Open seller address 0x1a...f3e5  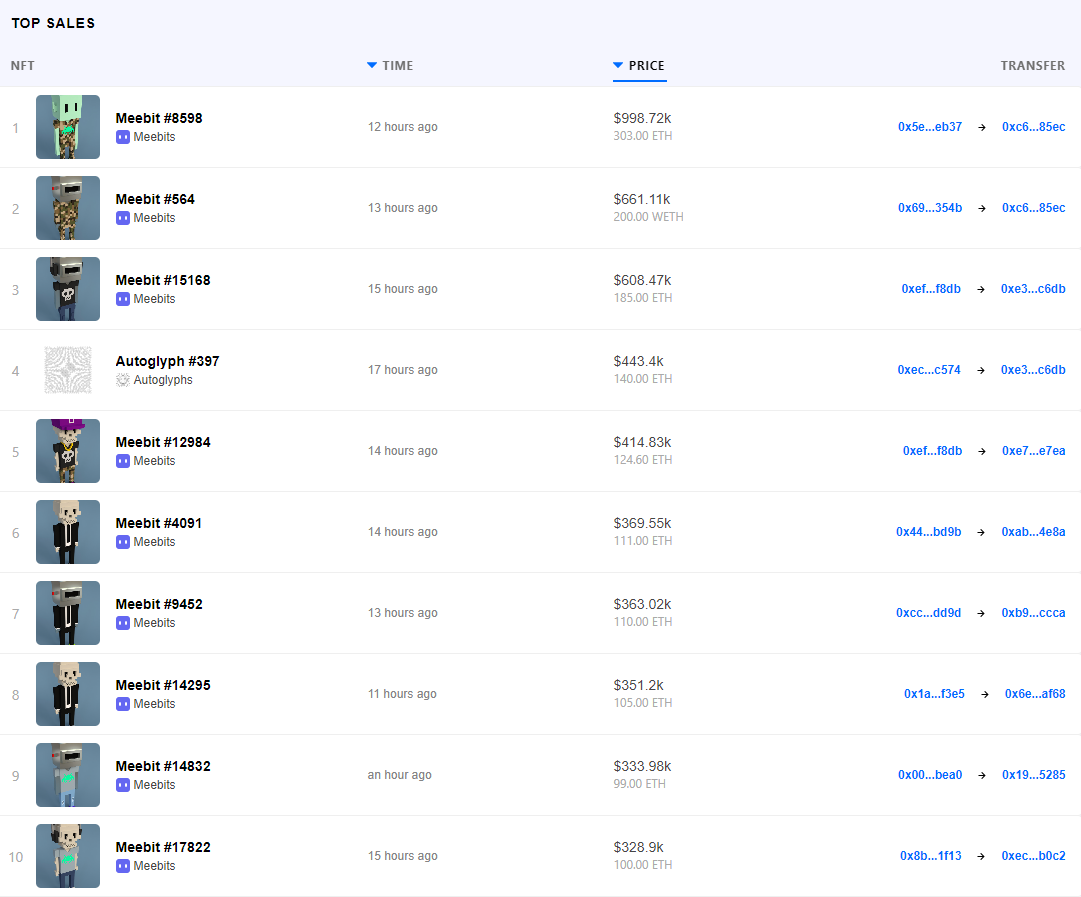click(934, 694)
